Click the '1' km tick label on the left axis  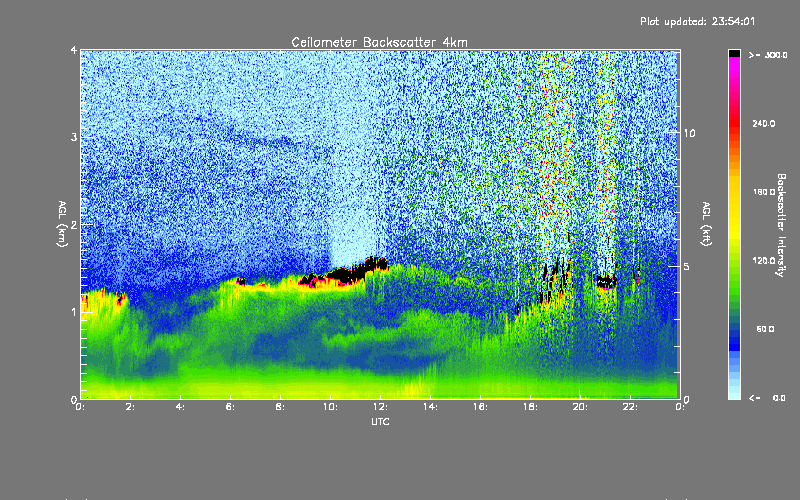pyautogui.click(x=74, y=312)
